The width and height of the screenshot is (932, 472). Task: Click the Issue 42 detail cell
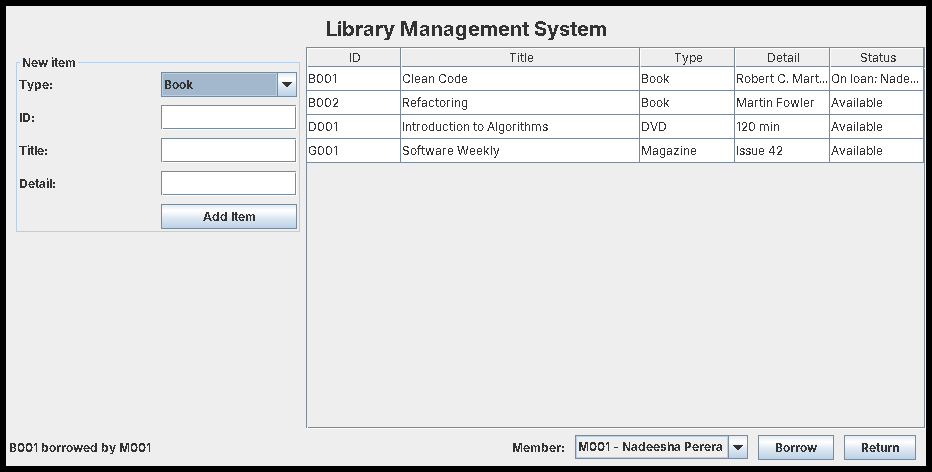click(783, 150)
